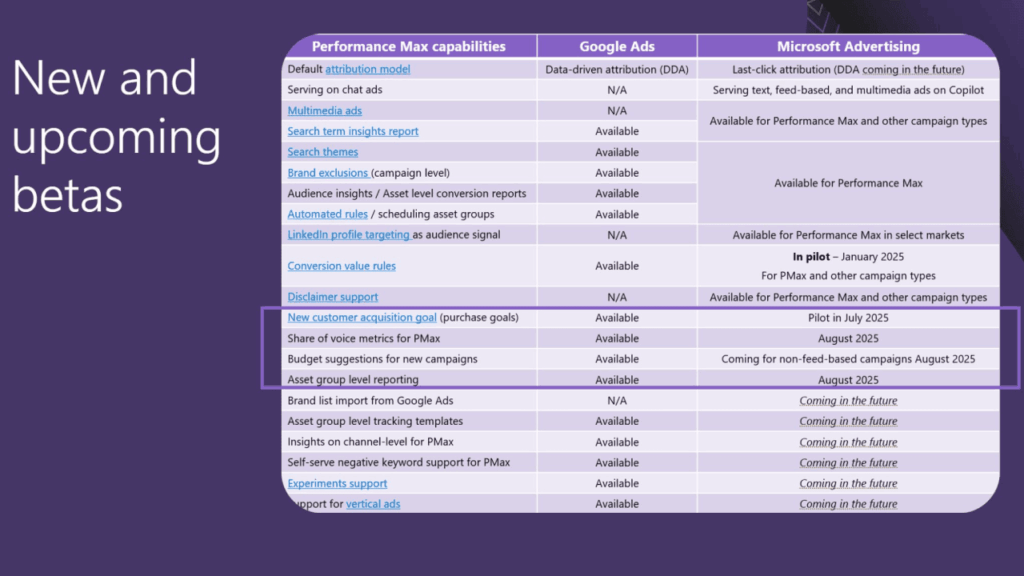Screen dimensions: 1024x576
Task: Click the Brand exclusions link
Action: [x=328, y=173]
